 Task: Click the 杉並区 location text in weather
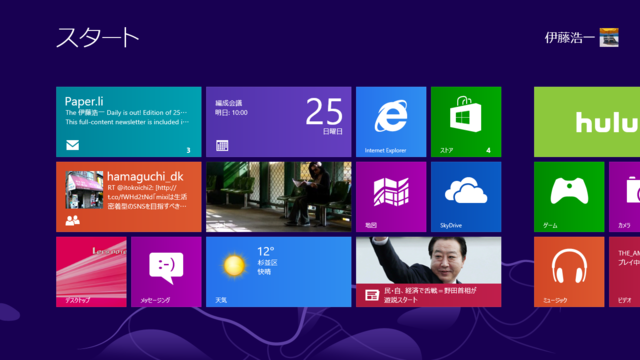click(267, 262)
